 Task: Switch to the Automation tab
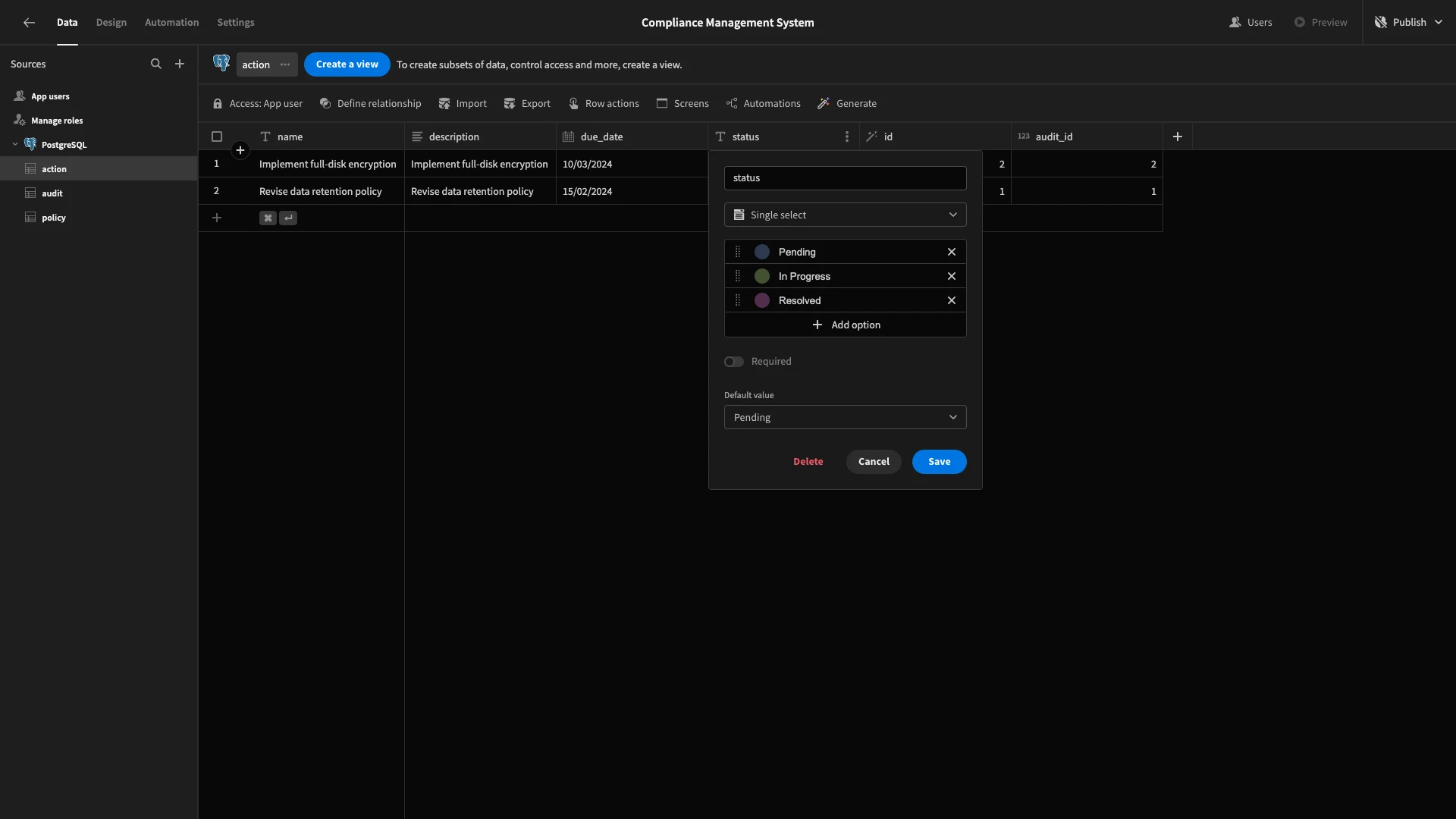[x=172, y=23]
